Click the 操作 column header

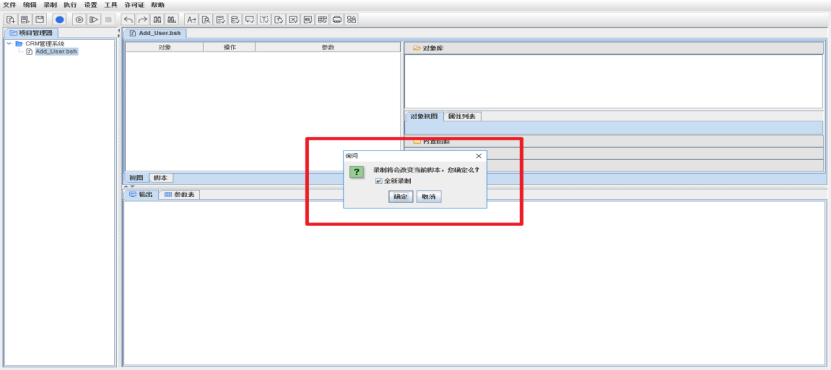(229, 47)
